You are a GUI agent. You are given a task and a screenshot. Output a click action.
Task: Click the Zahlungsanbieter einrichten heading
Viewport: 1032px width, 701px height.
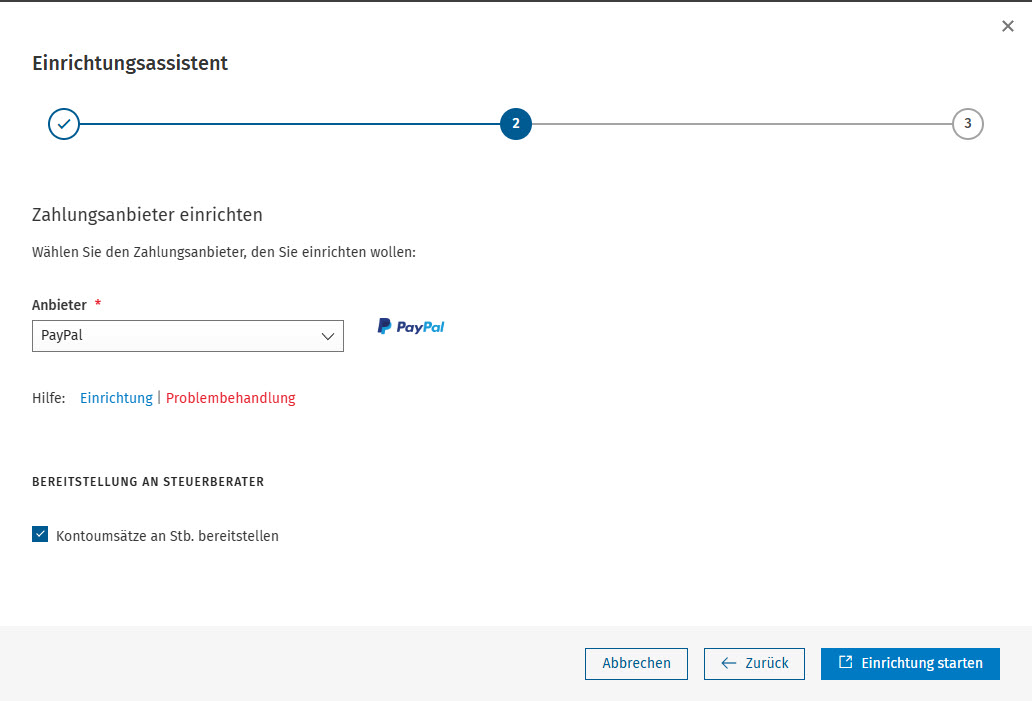pyautogui.click(x=147, y=215)
